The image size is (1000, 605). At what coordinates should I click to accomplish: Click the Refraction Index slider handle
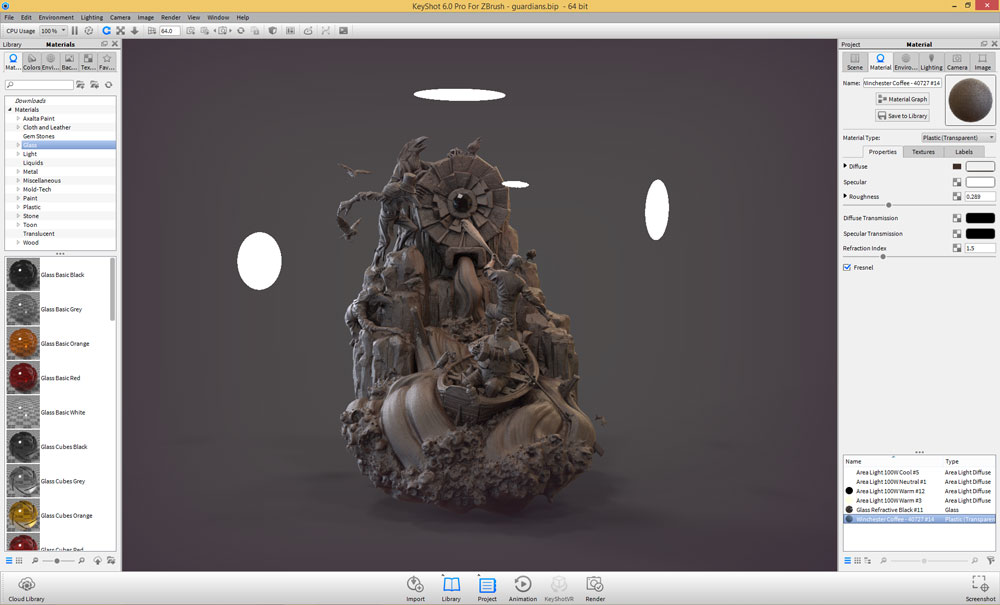tap(883, 256)
